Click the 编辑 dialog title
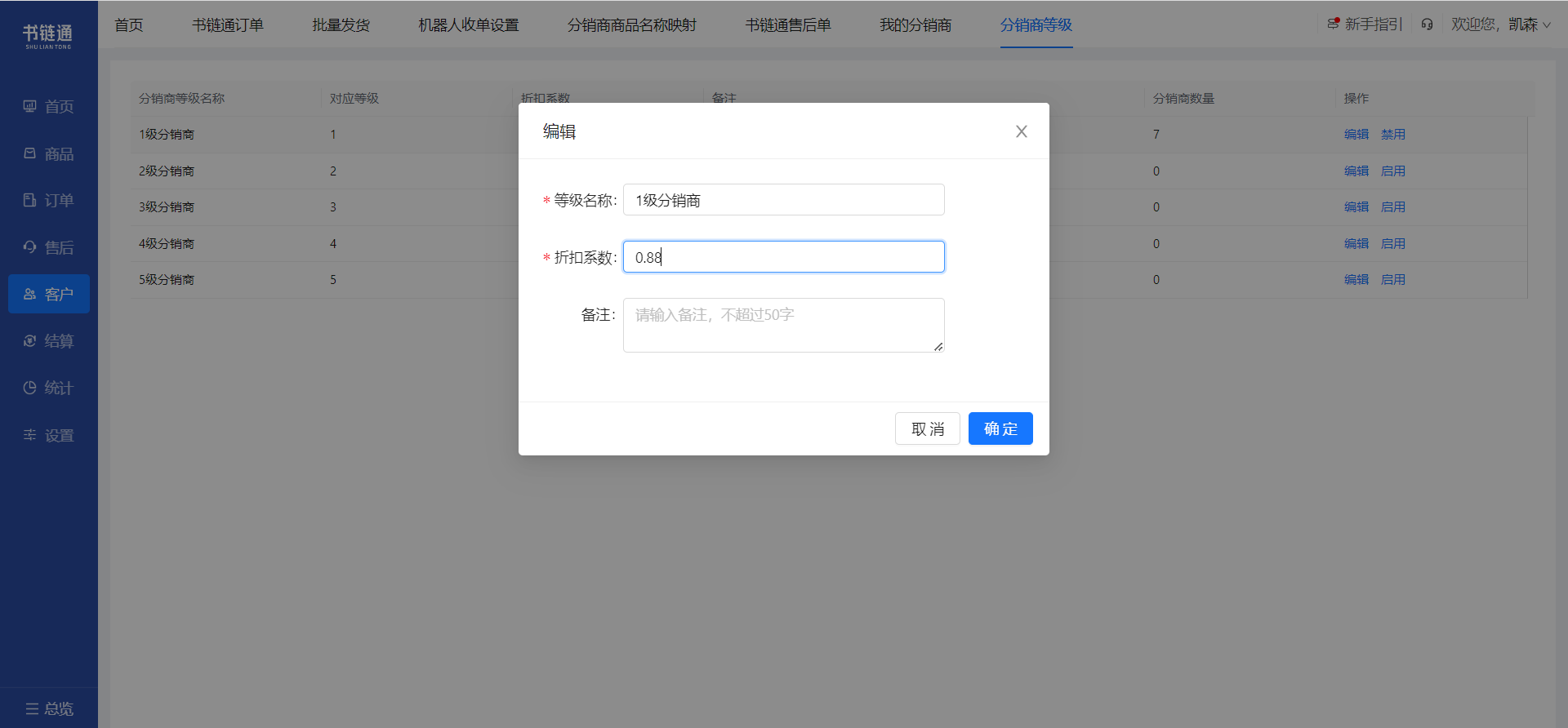 point(559,131)
